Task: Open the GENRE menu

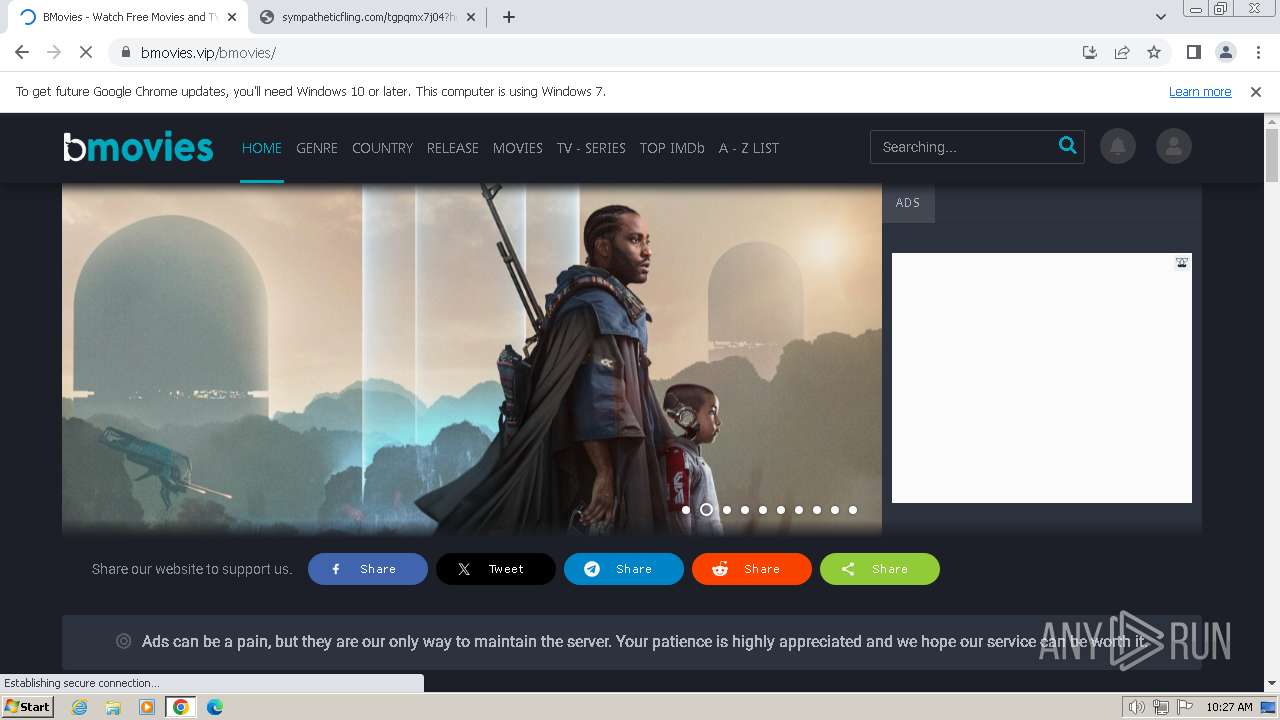Action: click(x=317, y=148)
